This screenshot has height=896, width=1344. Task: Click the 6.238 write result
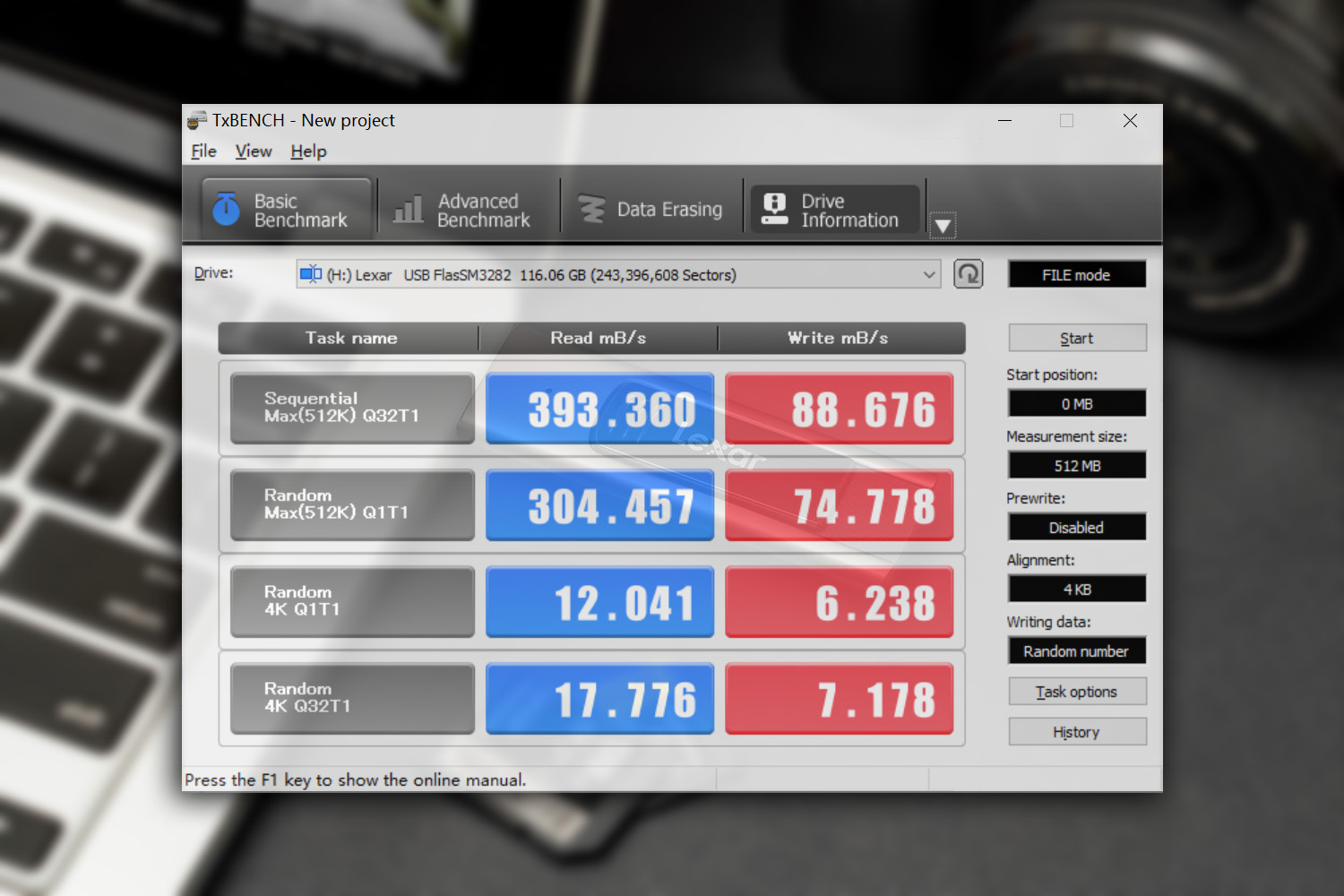840,602
